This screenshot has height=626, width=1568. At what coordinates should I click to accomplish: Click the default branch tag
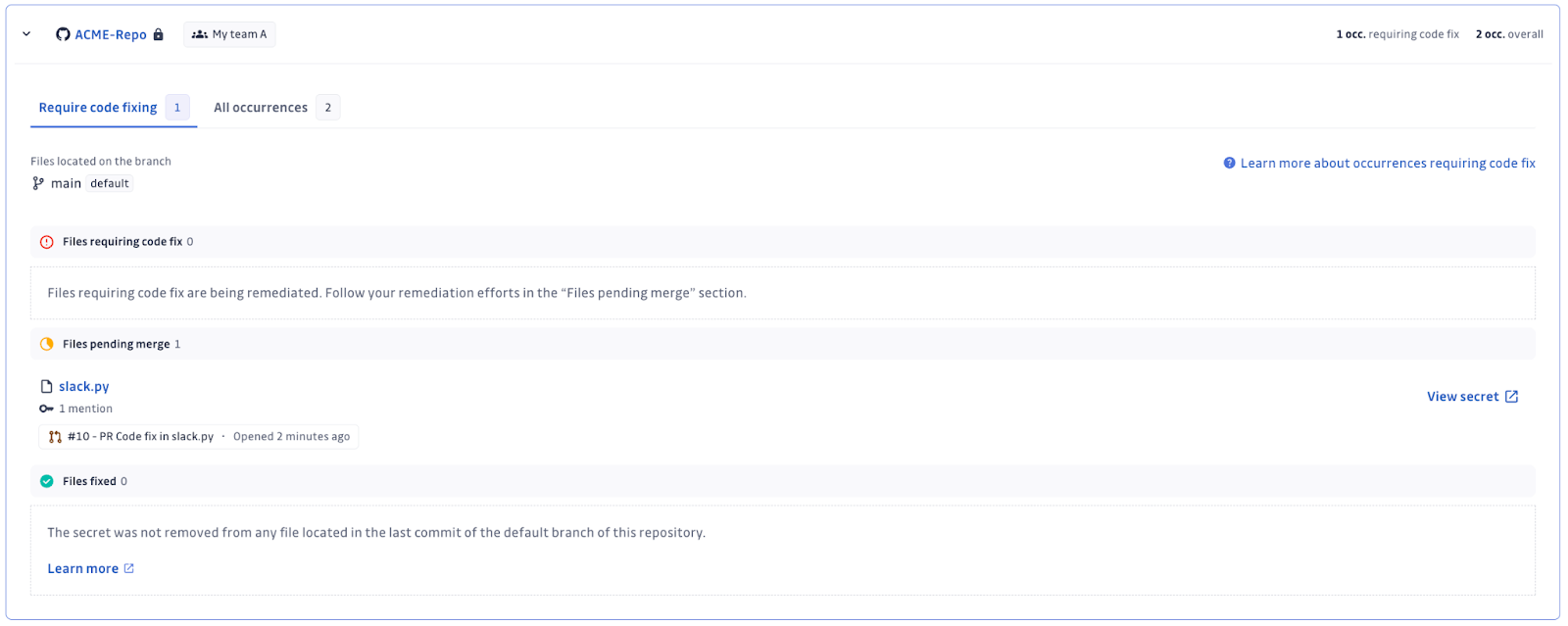pos(110,183)
